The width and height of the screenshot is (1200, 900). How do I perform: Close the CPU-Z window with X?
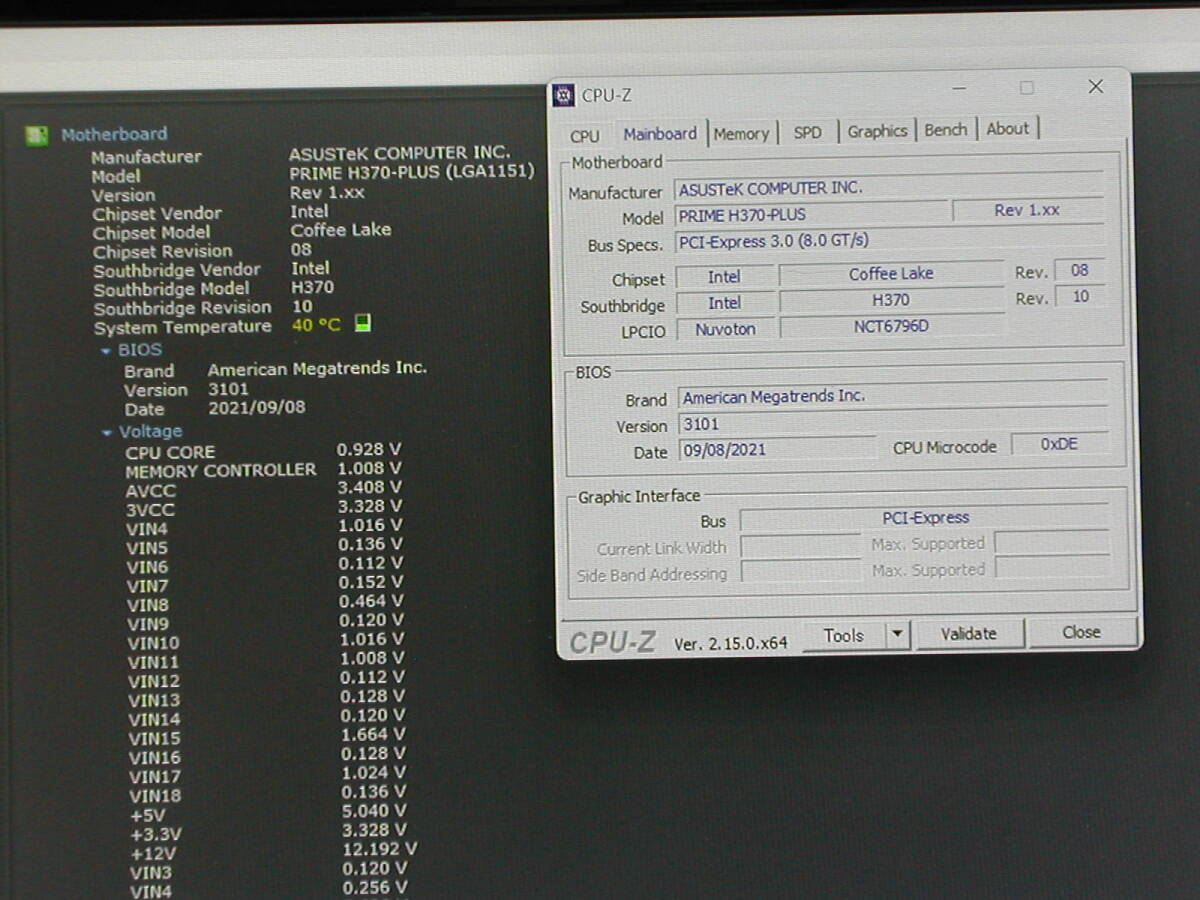pos(1096,87)
